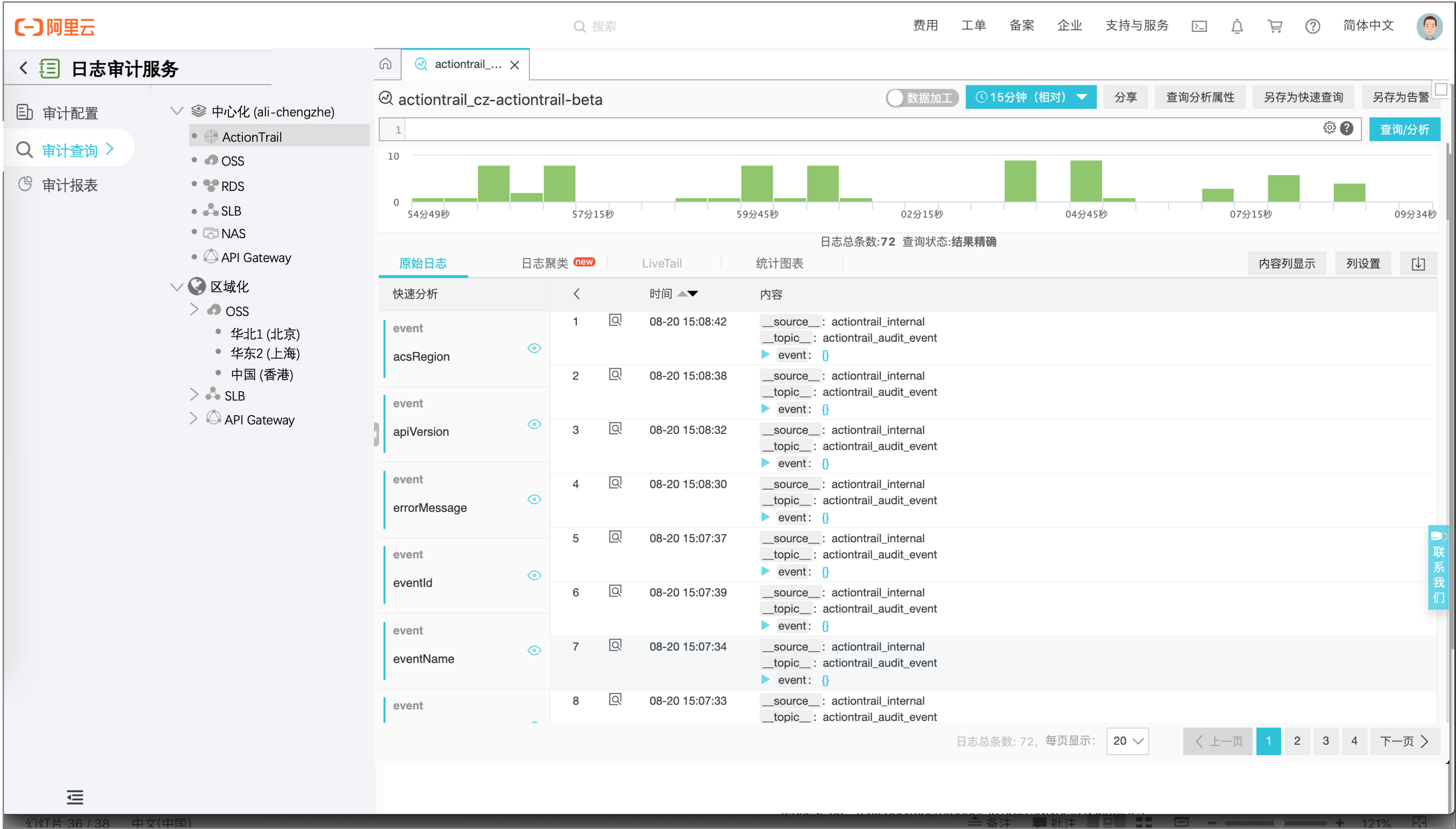1456x829 pixels.
Task: Collapse the quick analysis panel arrow
Action: pos(576,293)
